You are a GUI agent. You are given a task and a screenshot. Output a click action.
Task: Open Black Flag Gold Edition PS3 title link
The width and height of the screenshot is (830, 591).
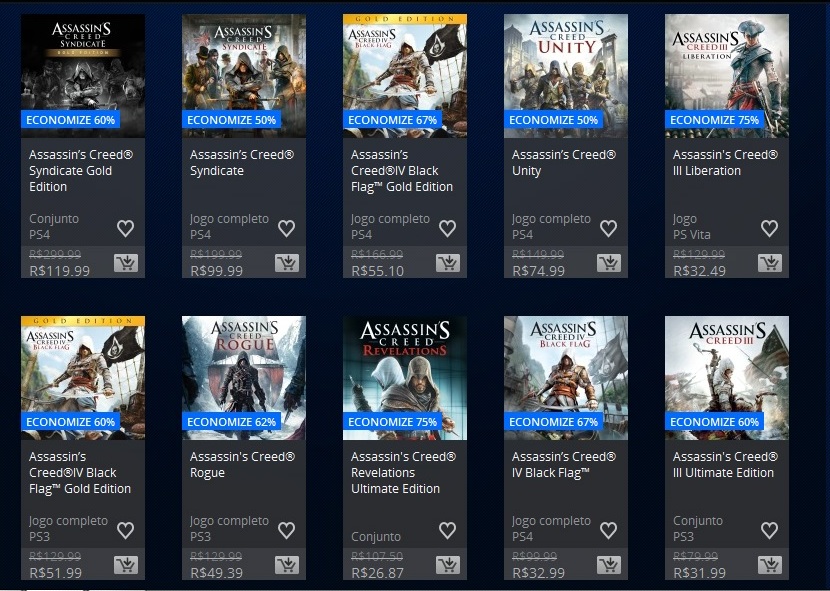[x=80, y=472]
